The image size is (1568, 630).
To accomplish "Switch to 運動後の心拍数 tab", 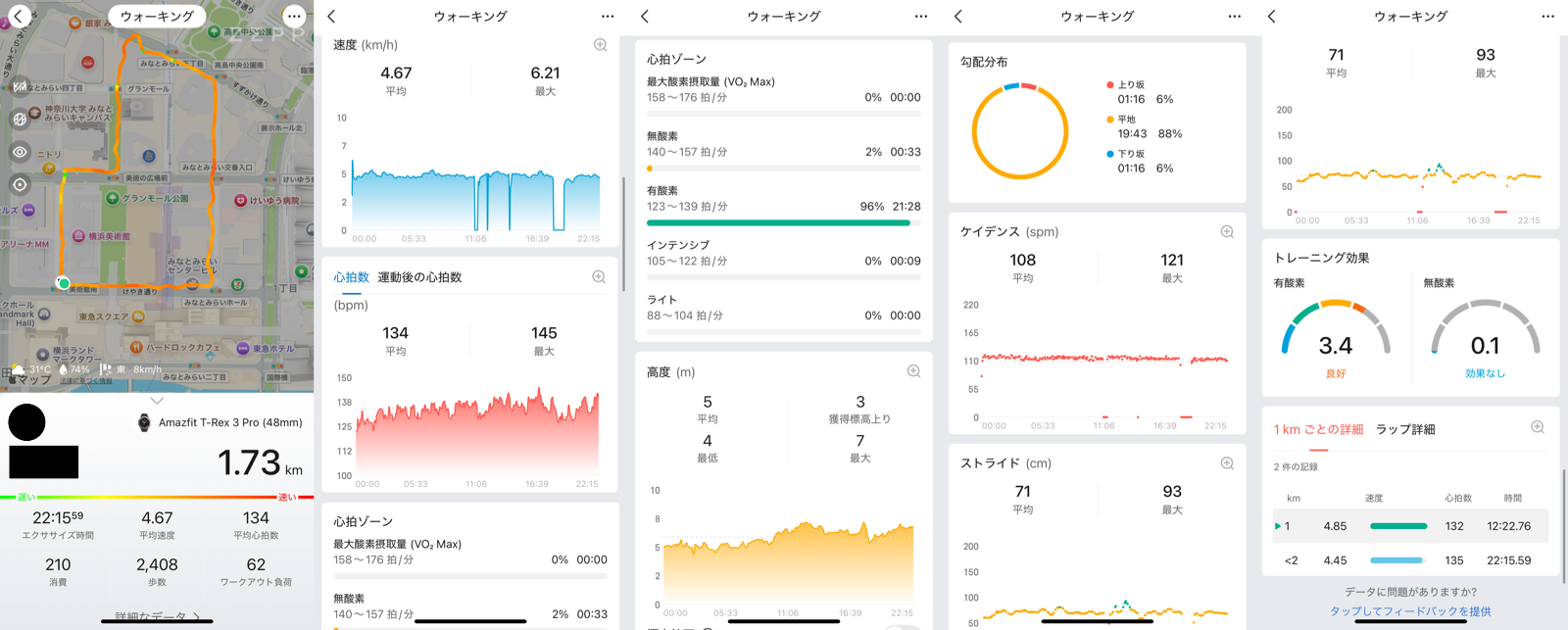I will pos(419,277).
